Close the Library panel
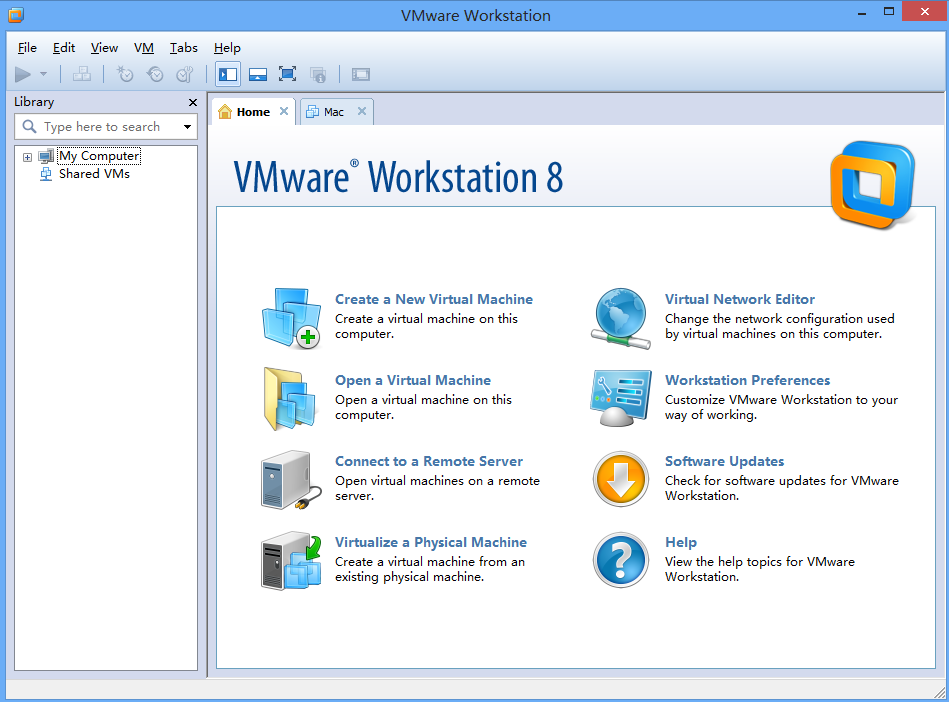Viewport: 949px width, 702px height. (x=192, y=102)
